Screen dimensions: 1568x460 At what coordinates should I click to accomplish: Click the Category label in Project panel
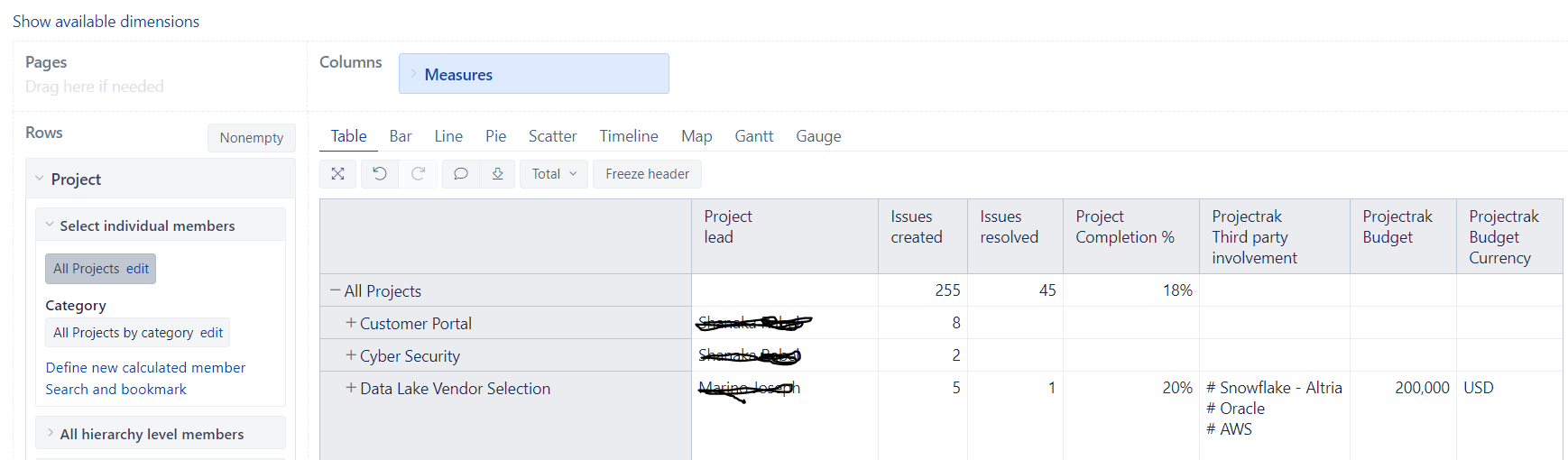pyautogui.click(x=76, y=306)
